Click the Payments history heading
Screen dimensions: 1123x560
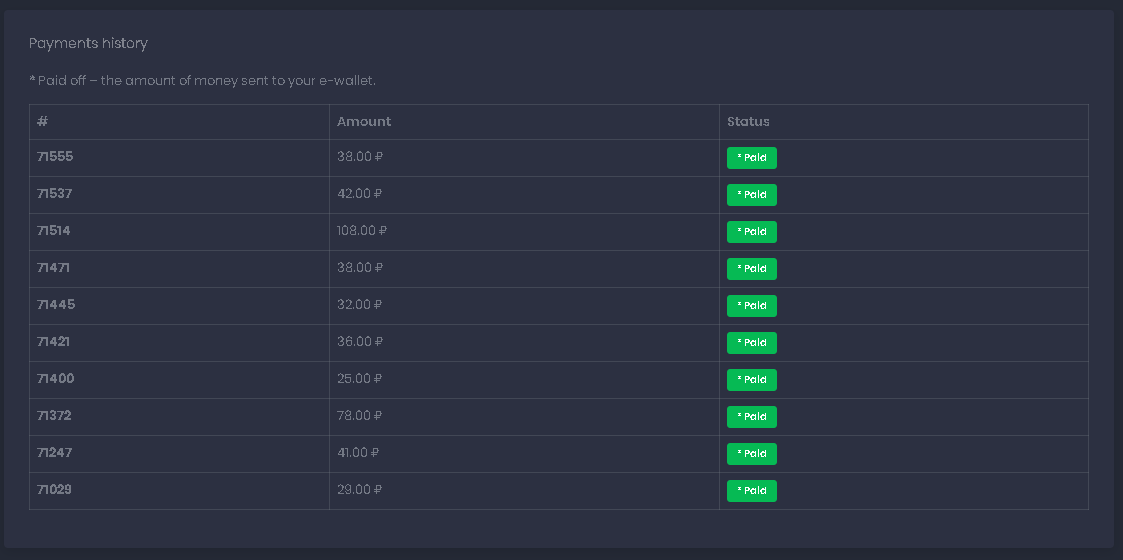pyautogui.click(x=88, y=43)
